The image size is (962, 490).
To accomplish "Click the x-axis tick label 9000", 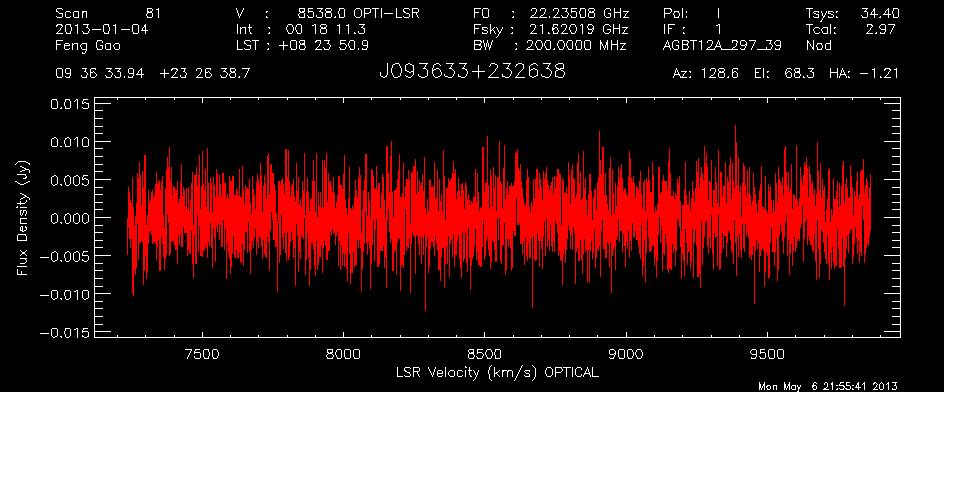I will [626, 354].
